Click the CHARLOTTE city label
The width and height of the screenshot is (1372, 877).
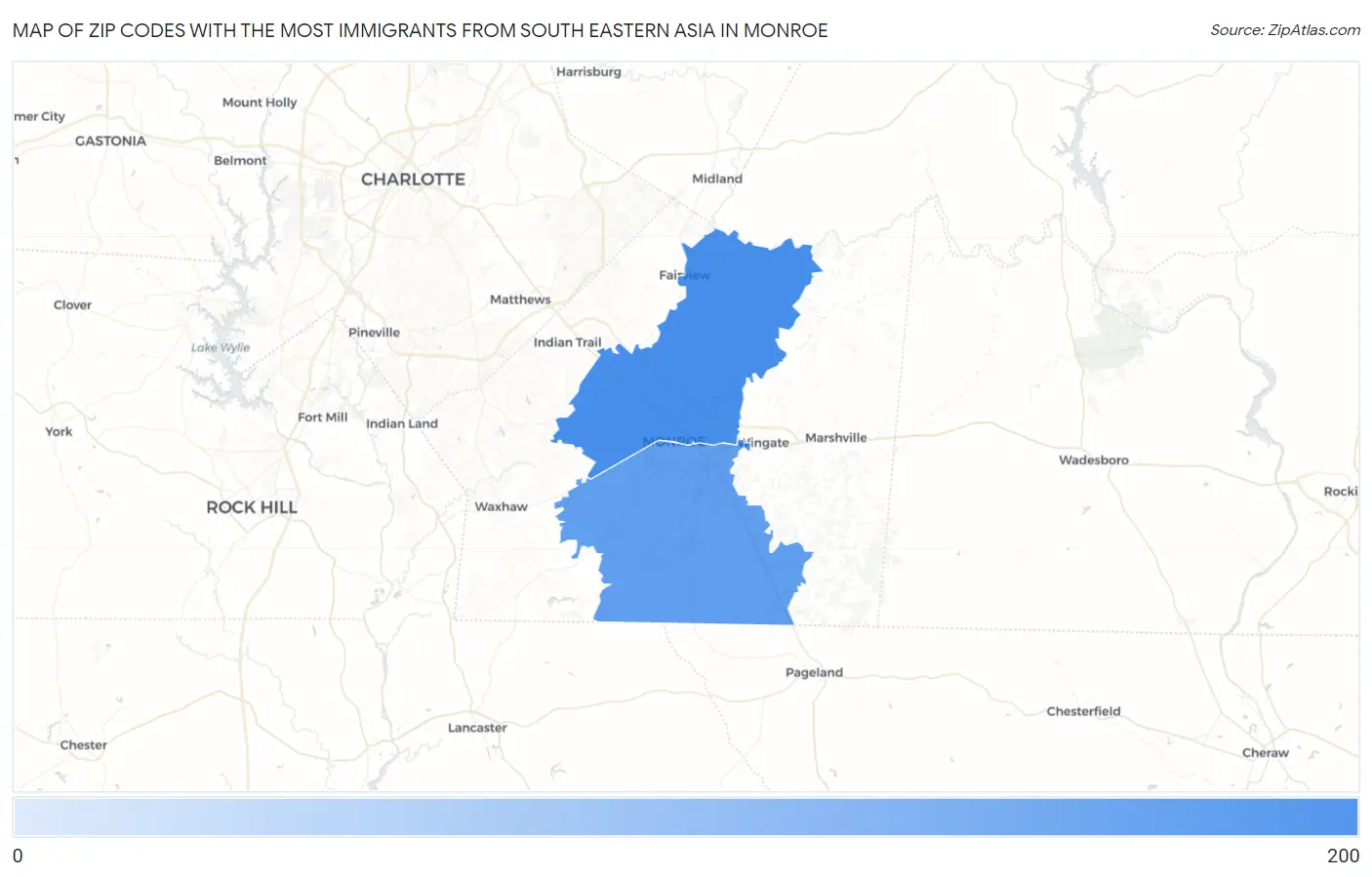(413, 179)
